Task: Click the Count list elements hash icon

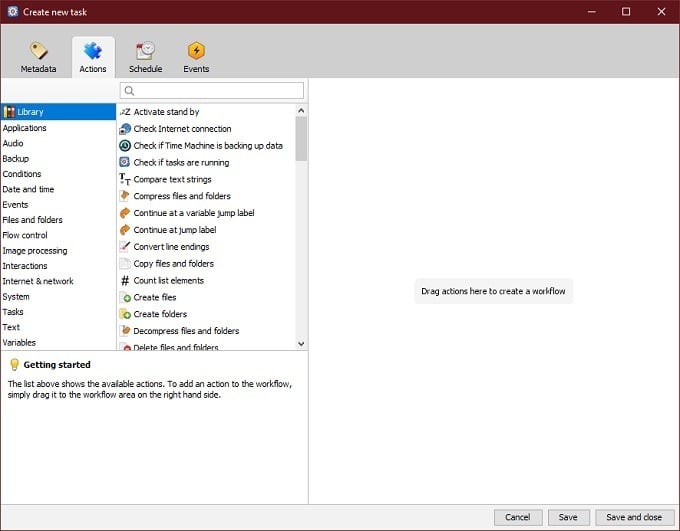Action: tap(125, 281)
